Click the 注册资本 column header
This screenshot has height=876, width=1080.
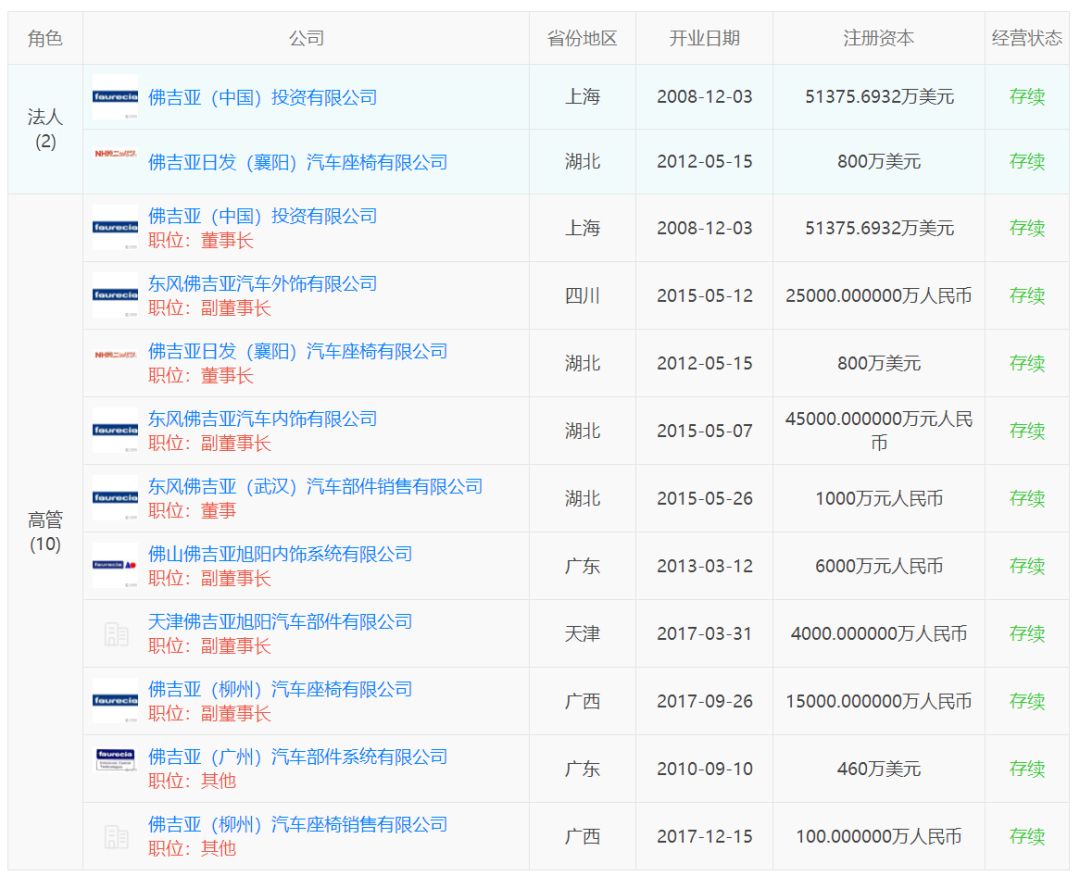[878, 38]
